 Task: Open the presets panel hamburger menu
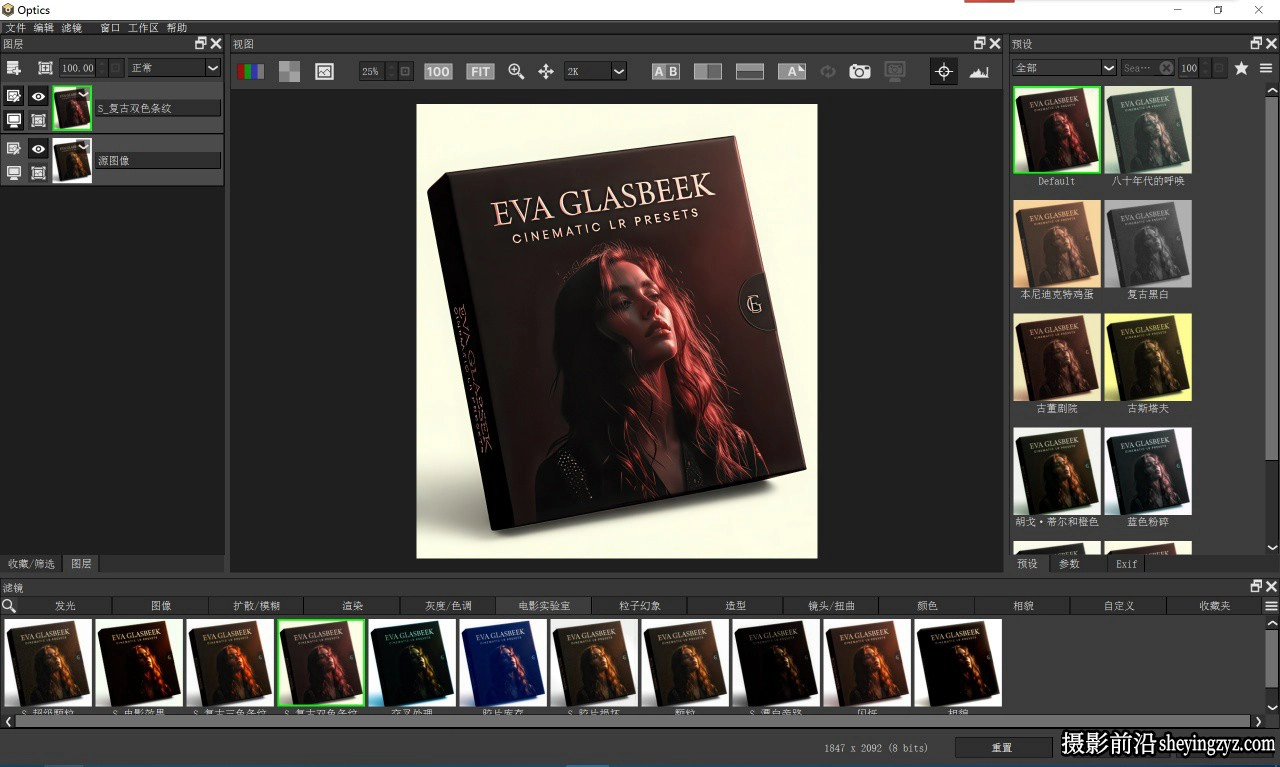[1266, 68]
